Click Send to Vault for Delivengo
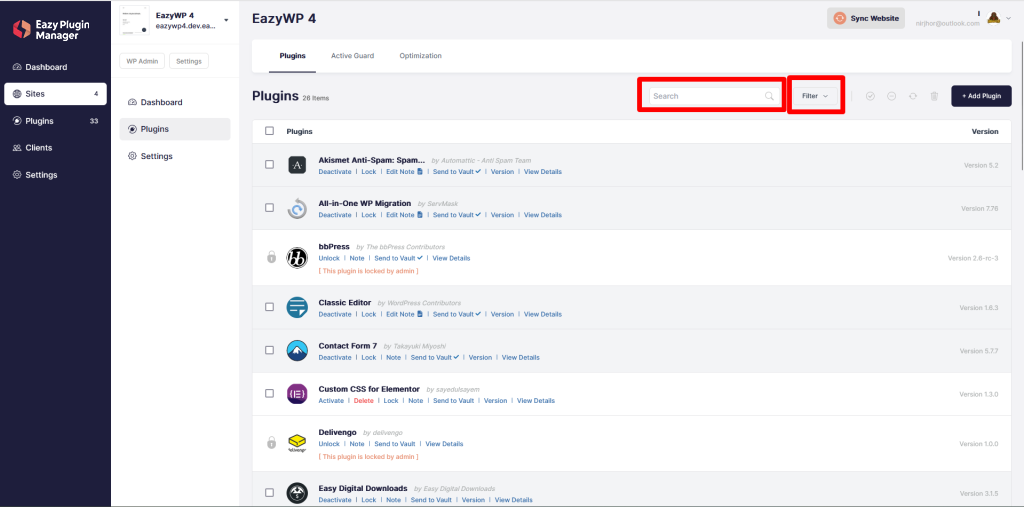This screenshot has width=1024, height=507. click(x=394, y=444)
